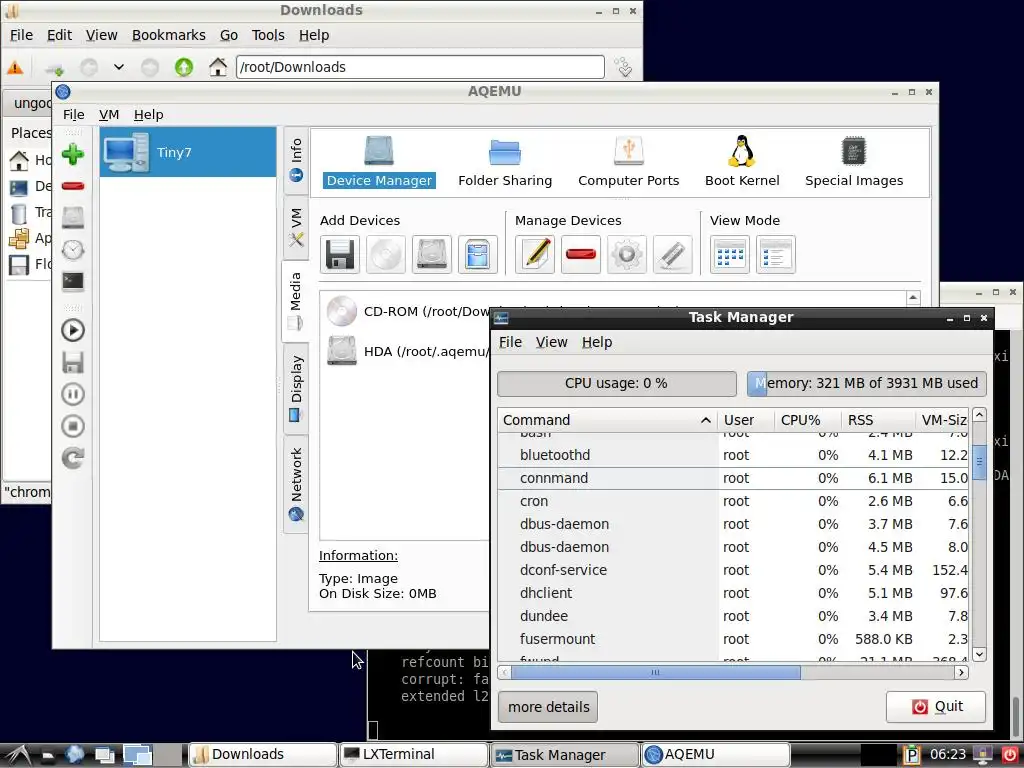Screen dimensions: 1024x768
Task: Click the power icon in the system tray
Action: [x=1010, y=754]
